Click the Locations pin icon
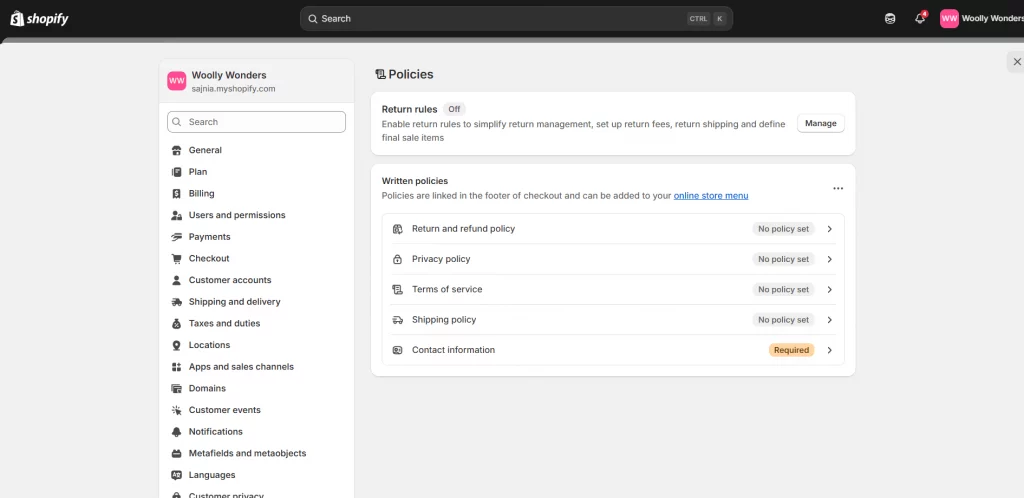 pos(176,345)
